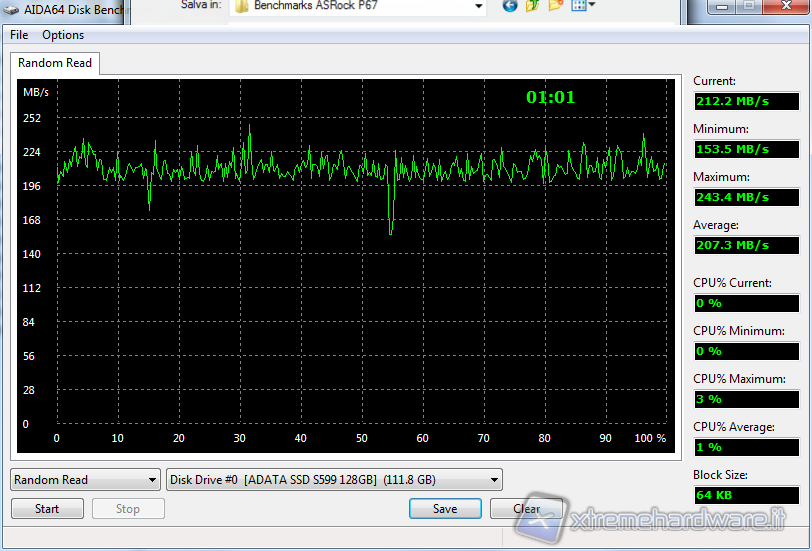Click the Average 207.3 MB/s readout
812x551 pixels.
(746, 245)
